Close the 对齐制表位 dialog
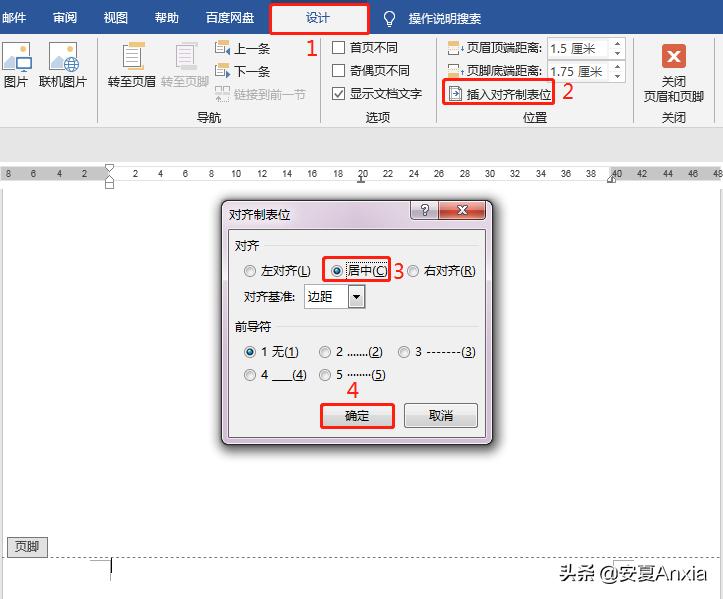Screen dimensions: 723x599 pyautogui.click(x=462, y=210)
